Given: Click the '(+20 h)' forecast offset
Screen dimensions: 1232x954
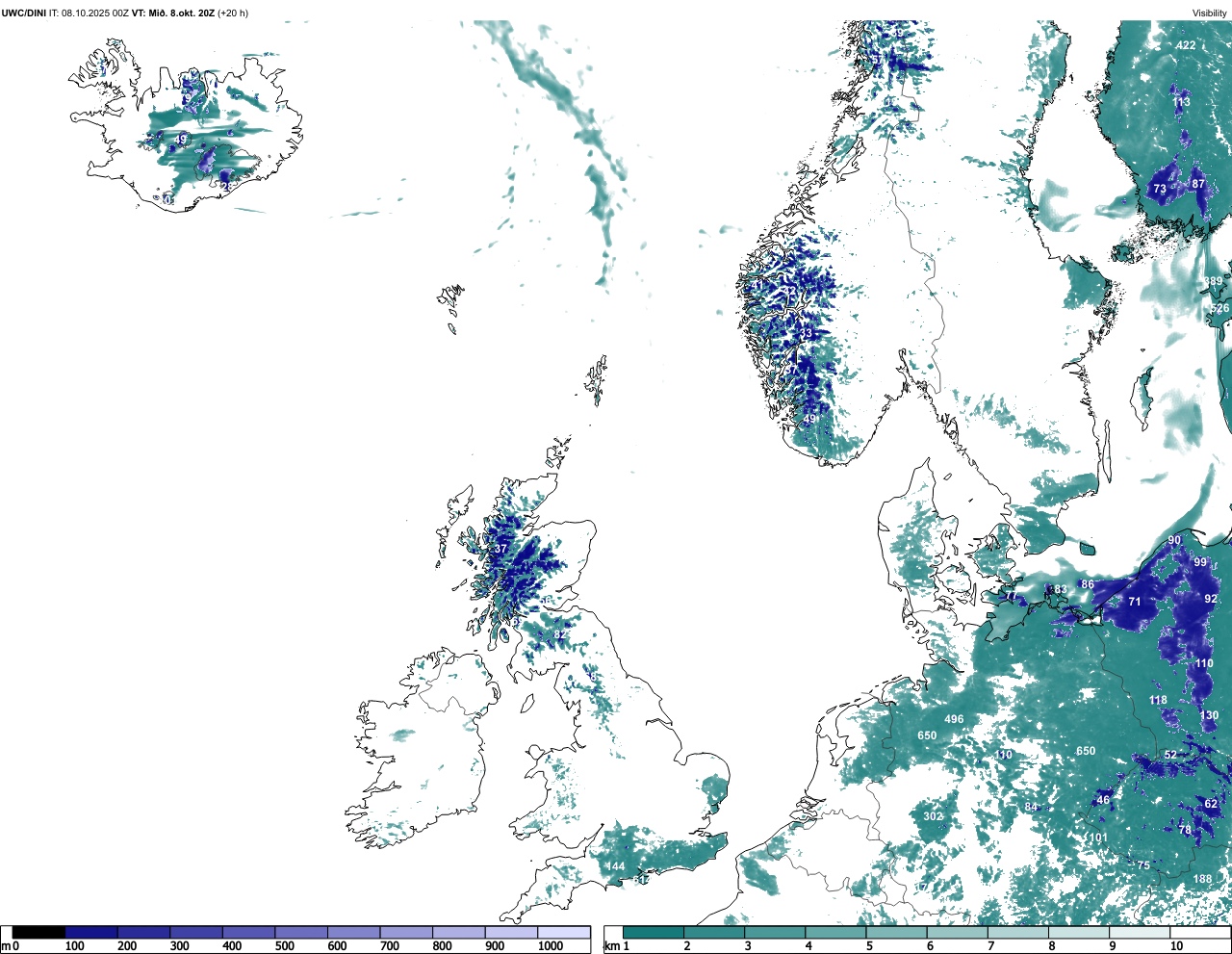Looking at the screenshot, I should coord(233,13).
